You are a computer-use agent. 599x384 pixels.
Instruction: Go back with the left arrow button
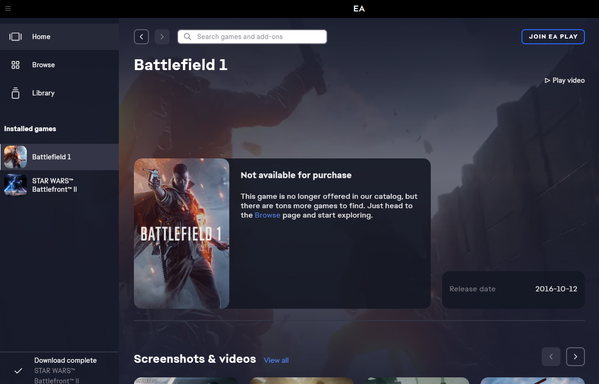tap(141, 37)
